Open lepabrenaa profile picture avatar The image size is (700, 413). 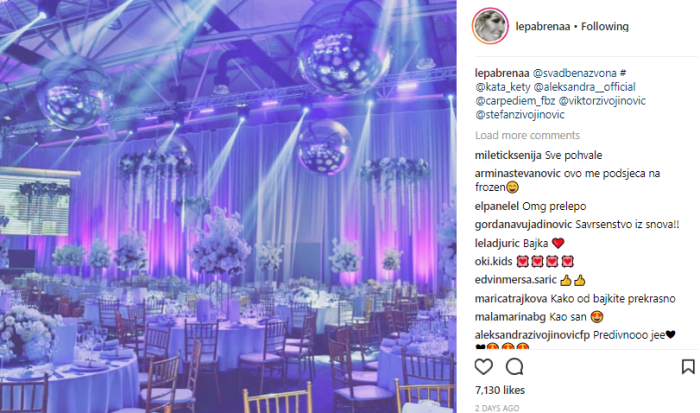[x=490, y=26]
